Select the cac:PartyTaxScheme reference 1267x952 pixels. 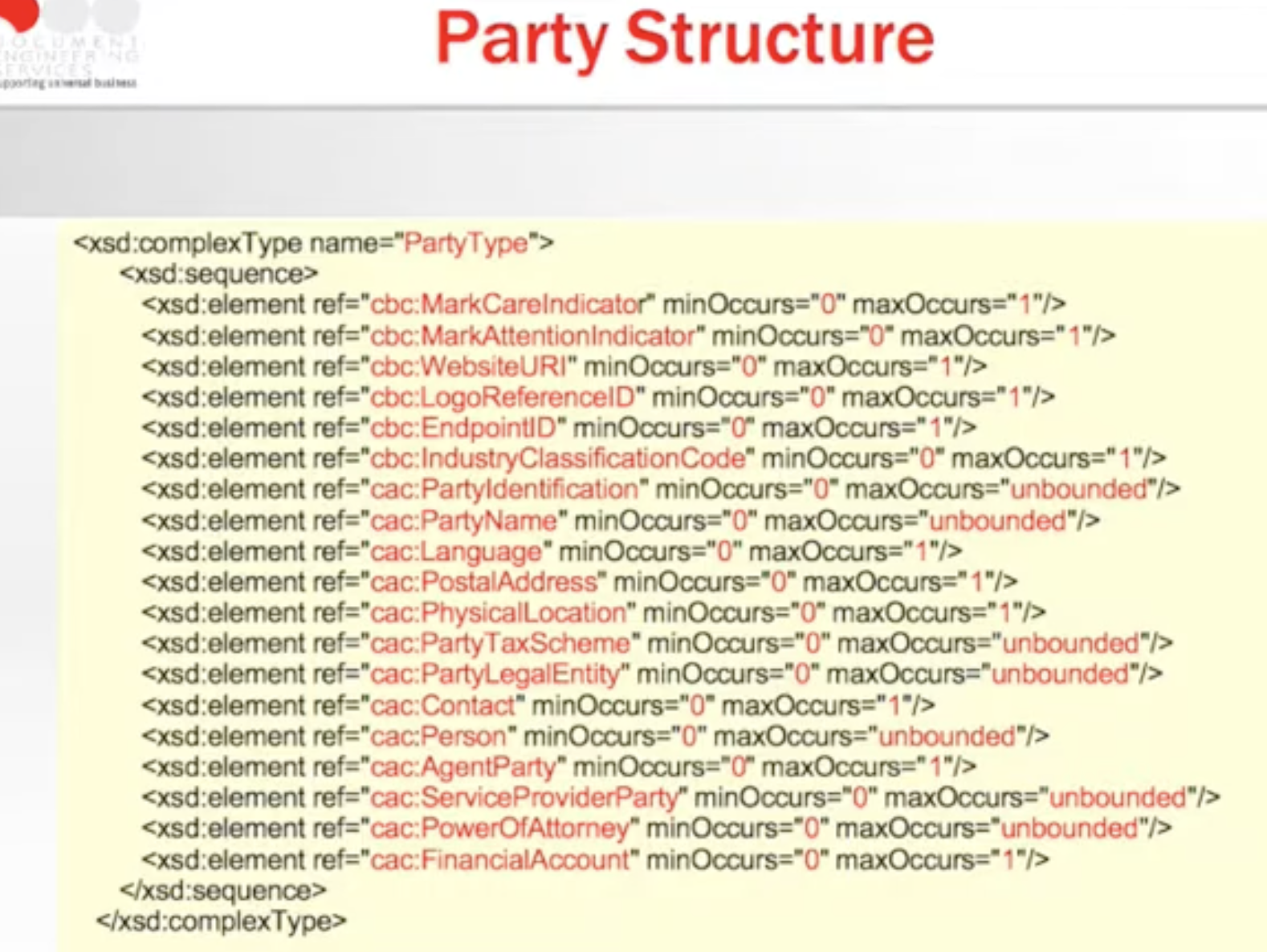(500, 643)
